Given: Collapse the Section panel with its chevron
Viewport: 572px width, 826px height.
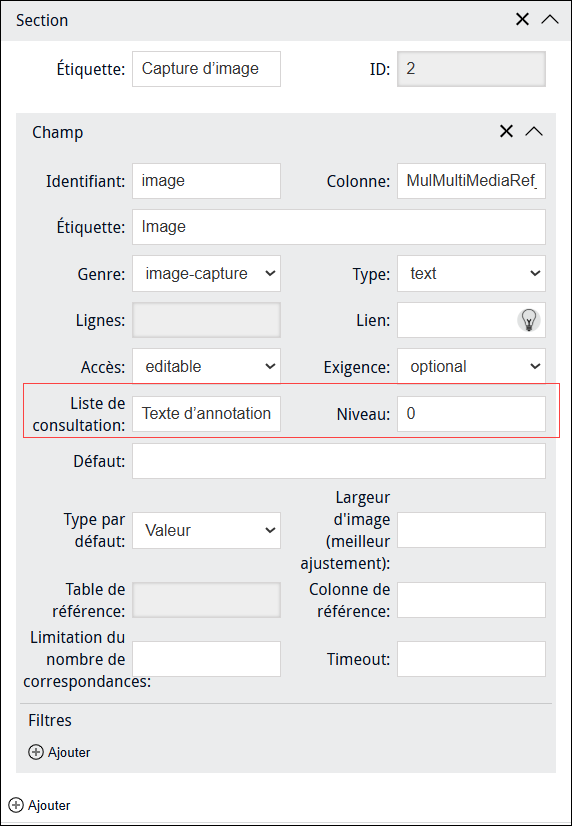Looking at the screenshot, I should (550, 20).
